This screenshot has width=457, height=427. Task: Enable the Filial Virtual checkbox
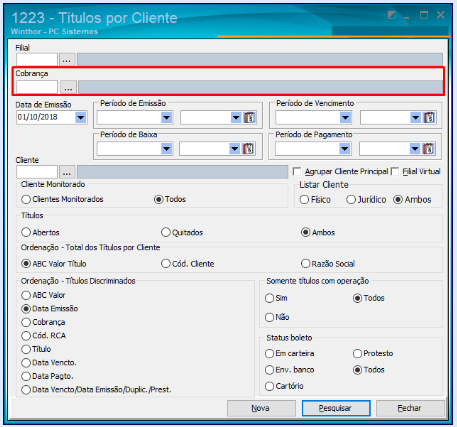(x=395, y=171)
